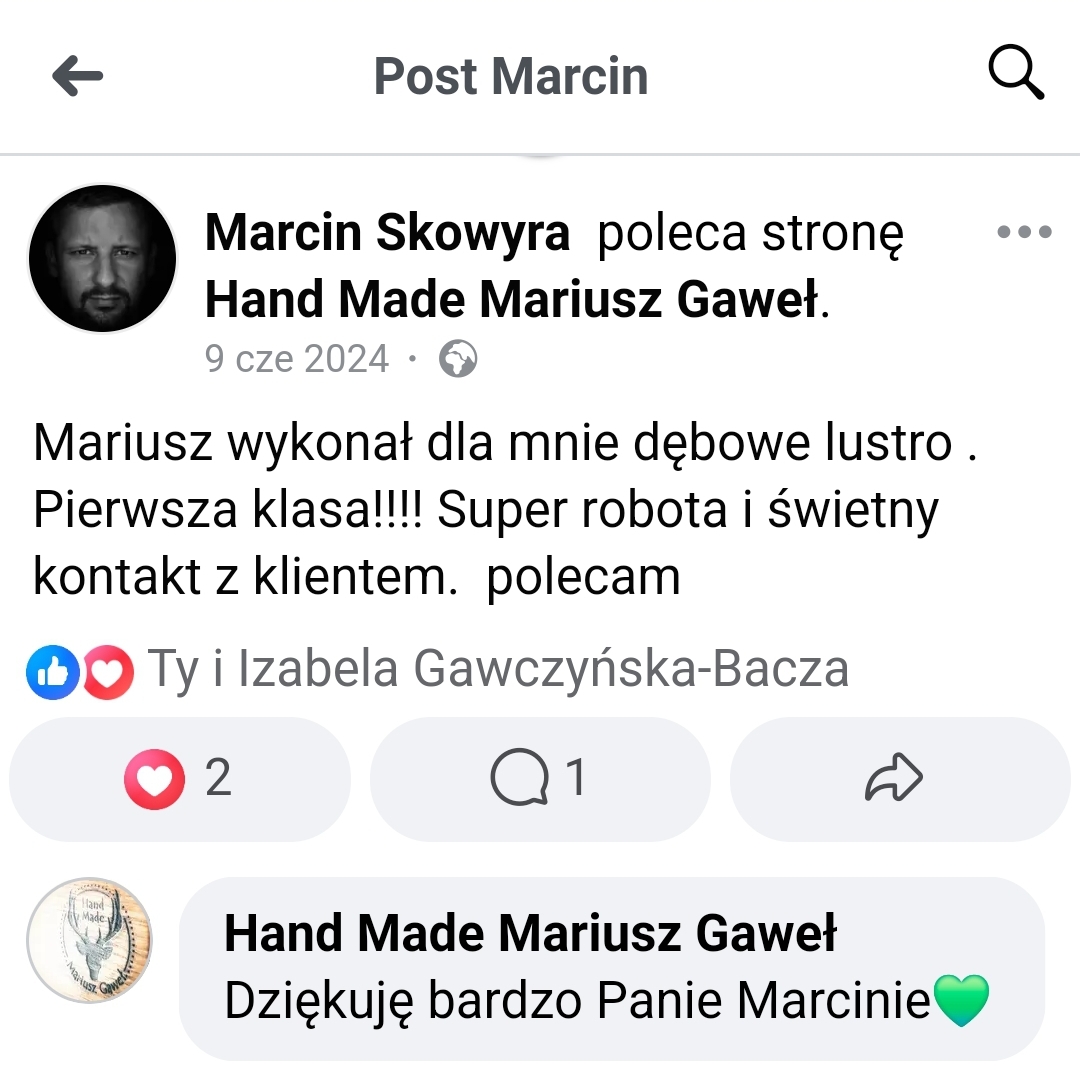This screenshot has width=1080, height=1074.
Task: Click the Post Marcin header title
Action: click(511, 76)
